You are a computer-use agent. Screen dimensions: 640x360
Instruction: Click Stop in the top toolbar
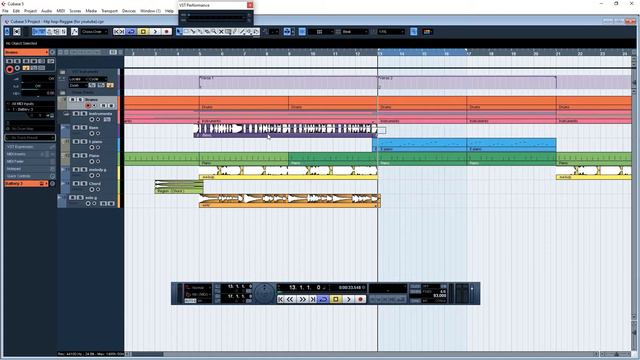(143, 32)
